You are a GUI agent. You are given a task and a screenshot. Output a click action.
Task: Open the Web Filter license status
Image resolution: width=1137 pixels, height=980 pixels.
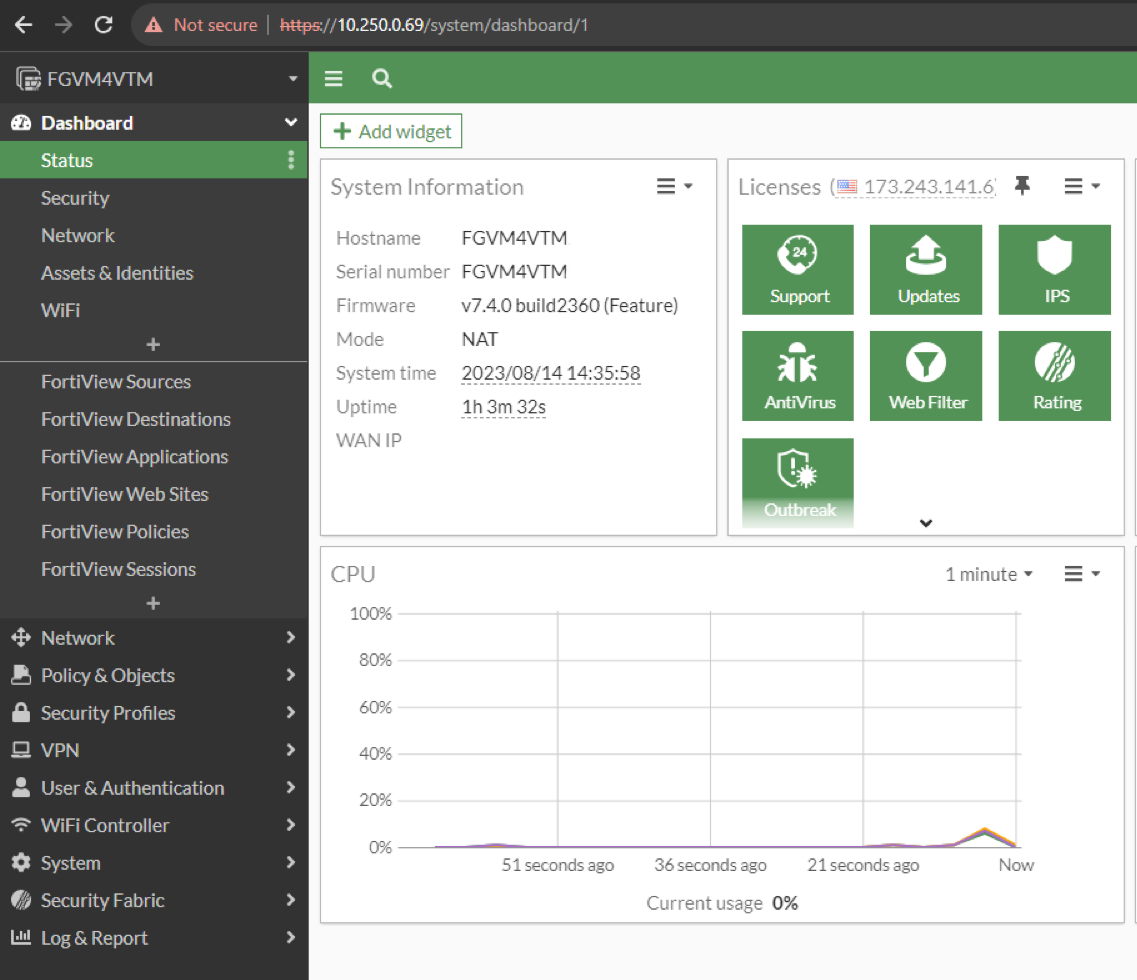coord(925,375)
